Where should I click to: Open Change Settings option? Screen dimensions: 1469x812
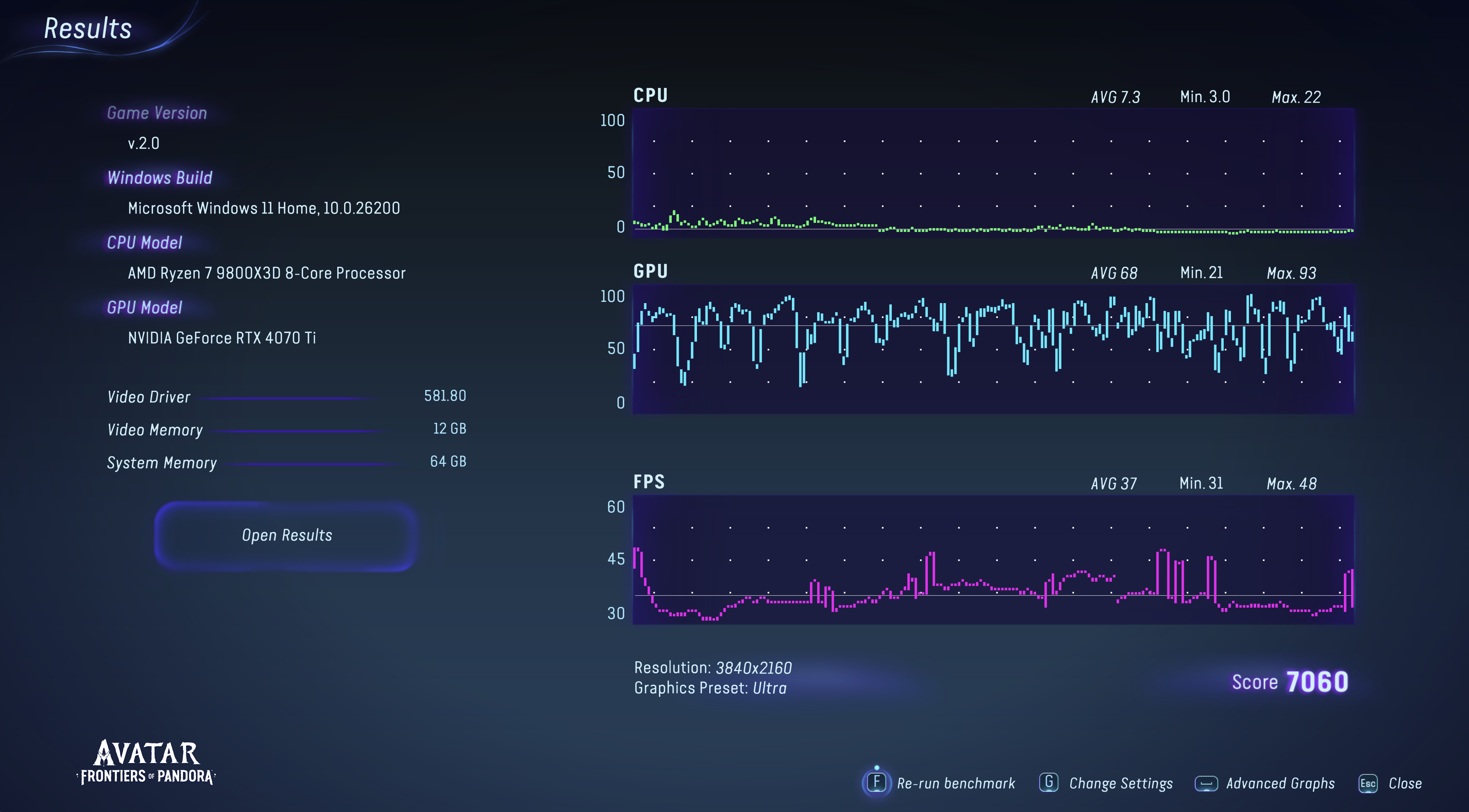click(1121, 783)
